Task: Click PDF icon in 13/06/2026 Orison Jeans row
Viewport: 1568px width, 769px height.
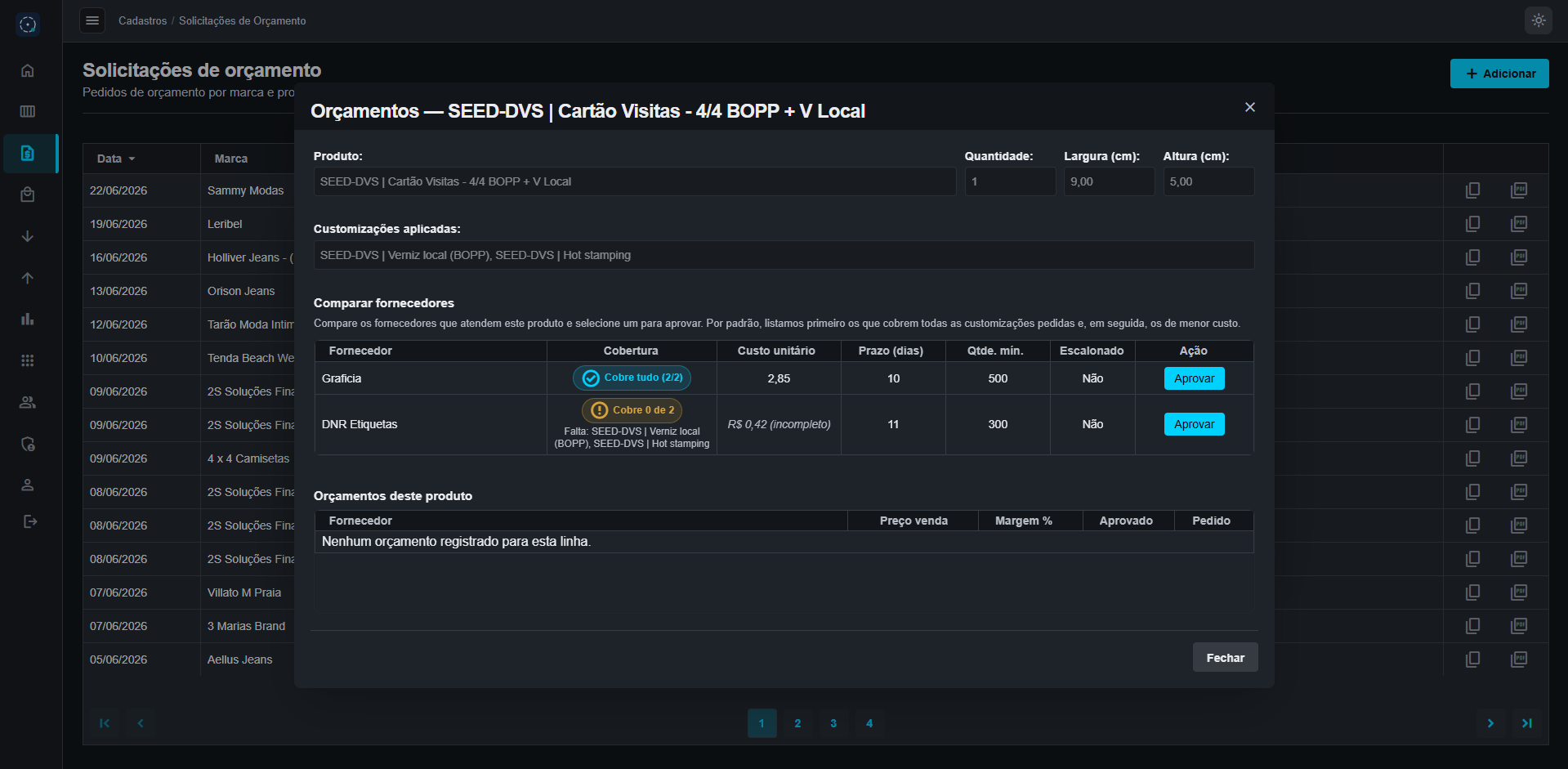Action: click(1519, 291)
